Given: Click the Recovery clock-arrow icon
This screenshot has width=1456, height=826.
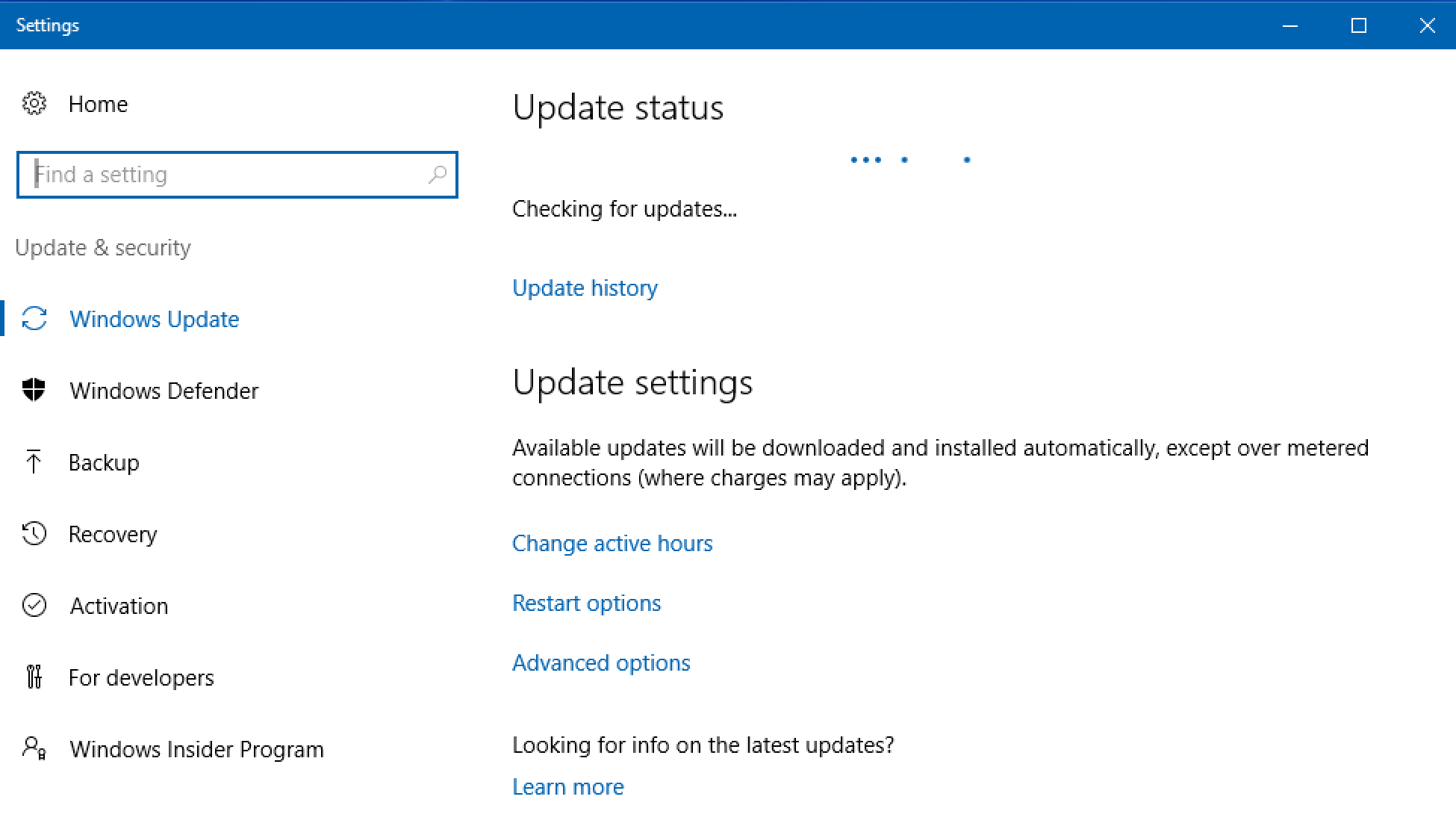Looking at the screenshot, I should coord(34,534).
